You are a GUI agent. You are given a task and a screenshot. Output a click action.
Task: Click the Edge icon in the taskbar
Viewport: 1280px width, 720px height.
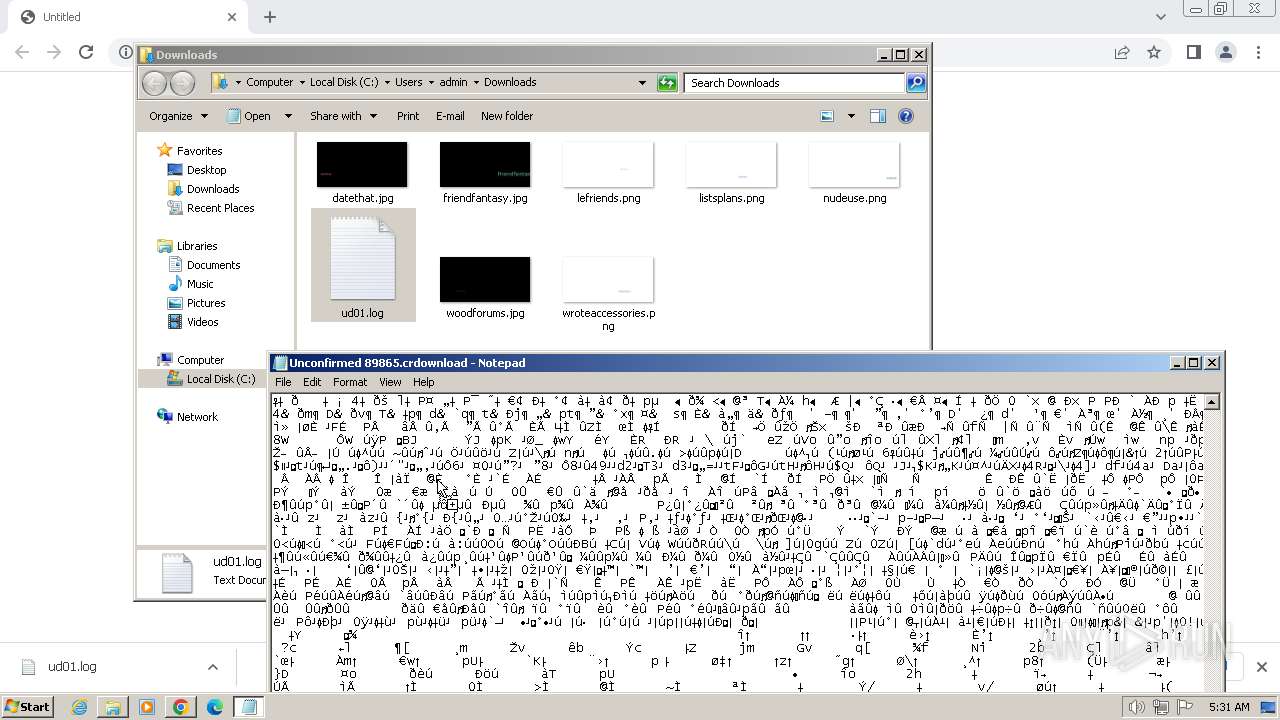214,707
